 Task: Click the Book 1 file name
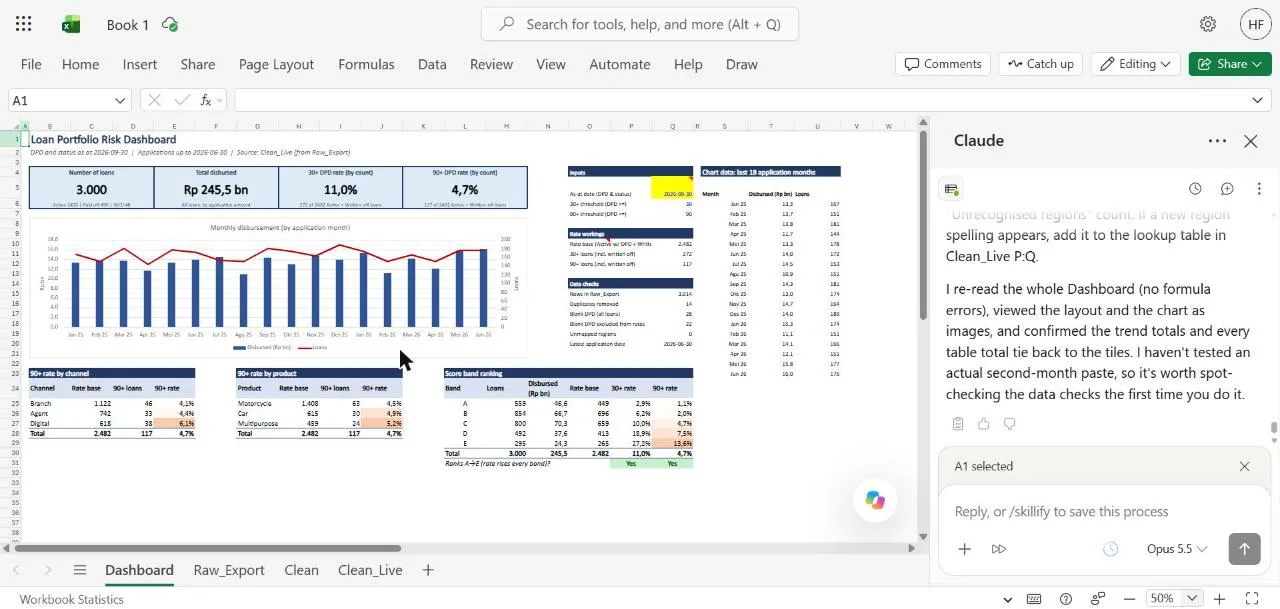128,24
